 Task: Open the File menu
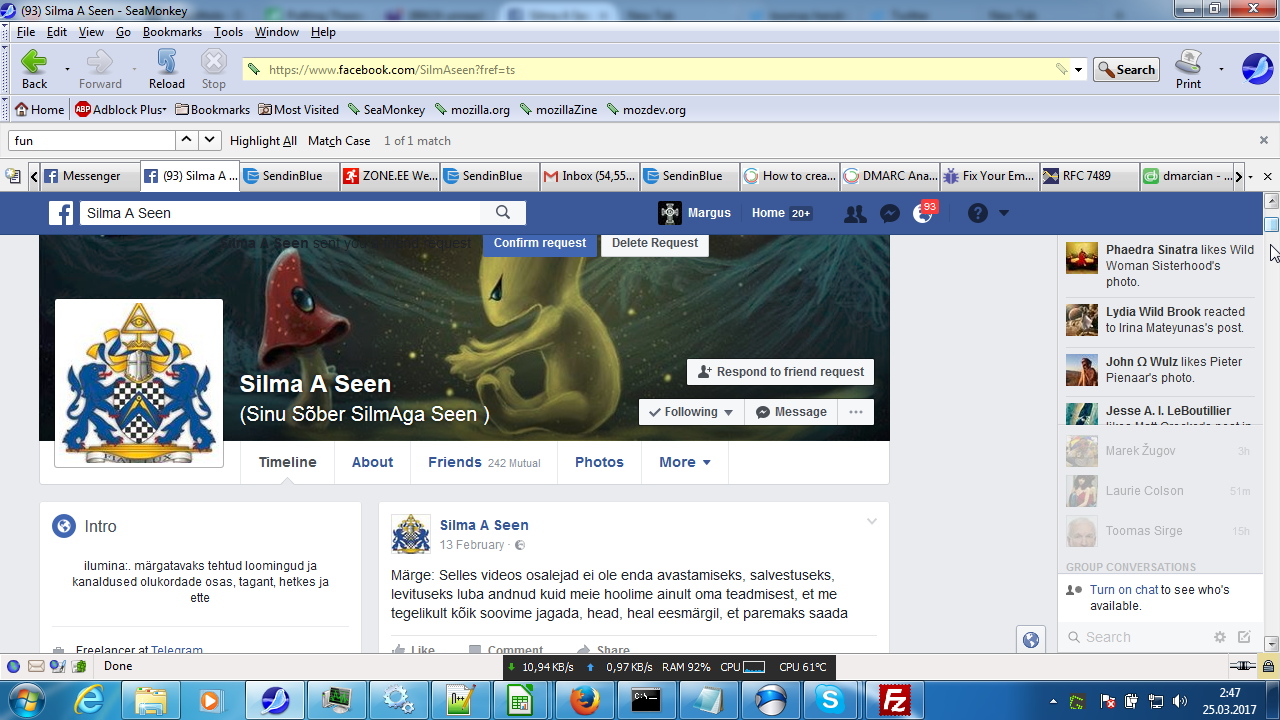(26, 32)
